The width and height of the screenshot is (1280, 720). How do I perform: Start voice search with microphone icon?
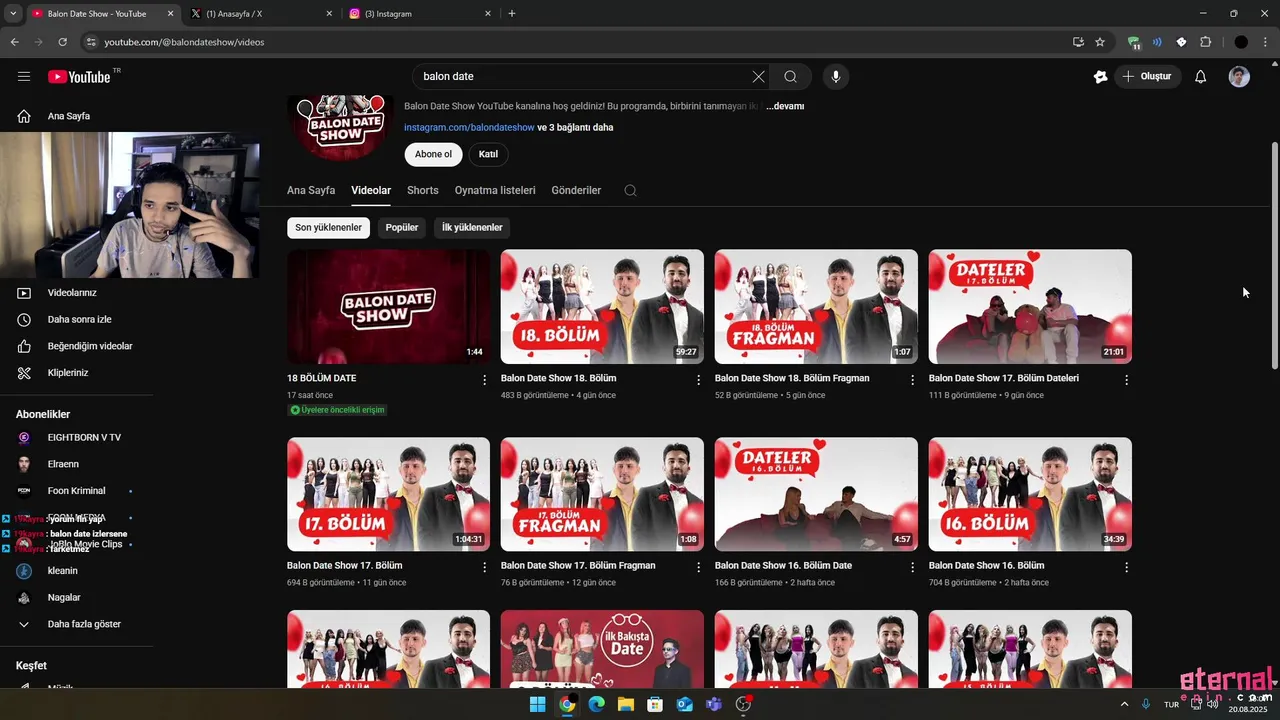click(x=836, y=76)
